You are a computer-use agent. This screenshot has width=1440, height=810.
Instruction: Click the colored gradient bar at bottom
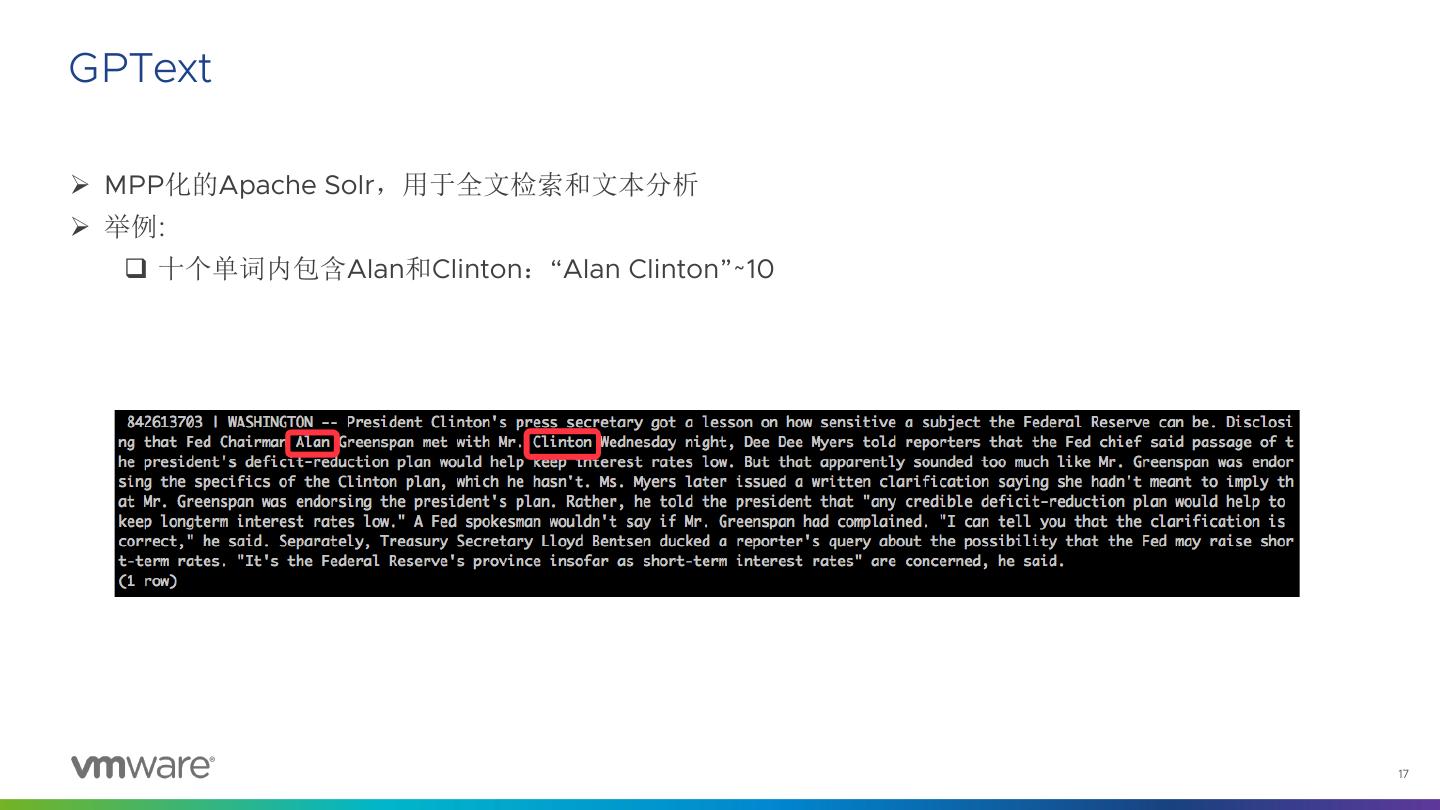tap(720, 804)
